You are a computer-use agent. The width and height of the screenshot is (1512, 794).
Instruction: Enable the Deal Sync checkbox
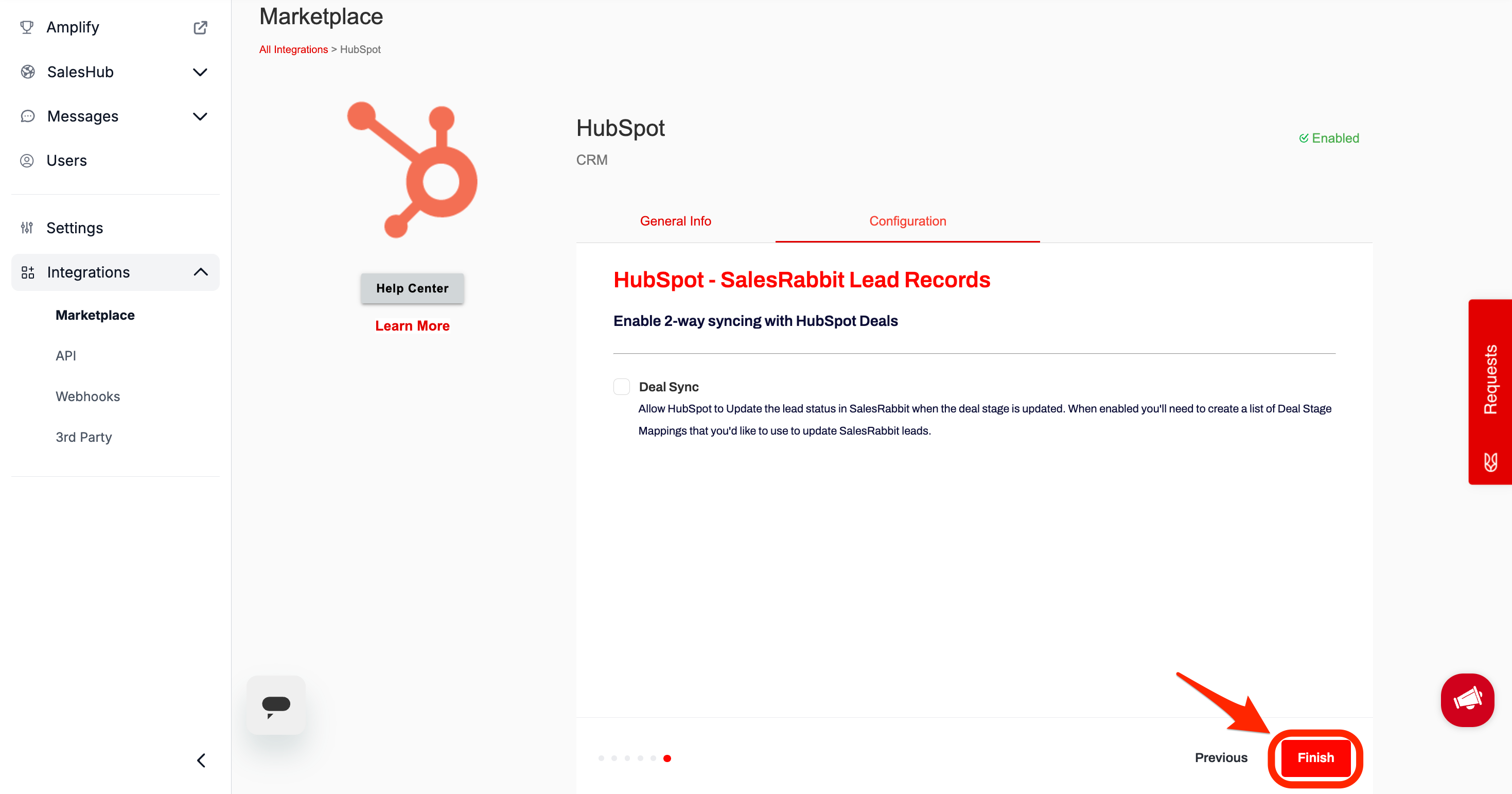coord(622,386)
